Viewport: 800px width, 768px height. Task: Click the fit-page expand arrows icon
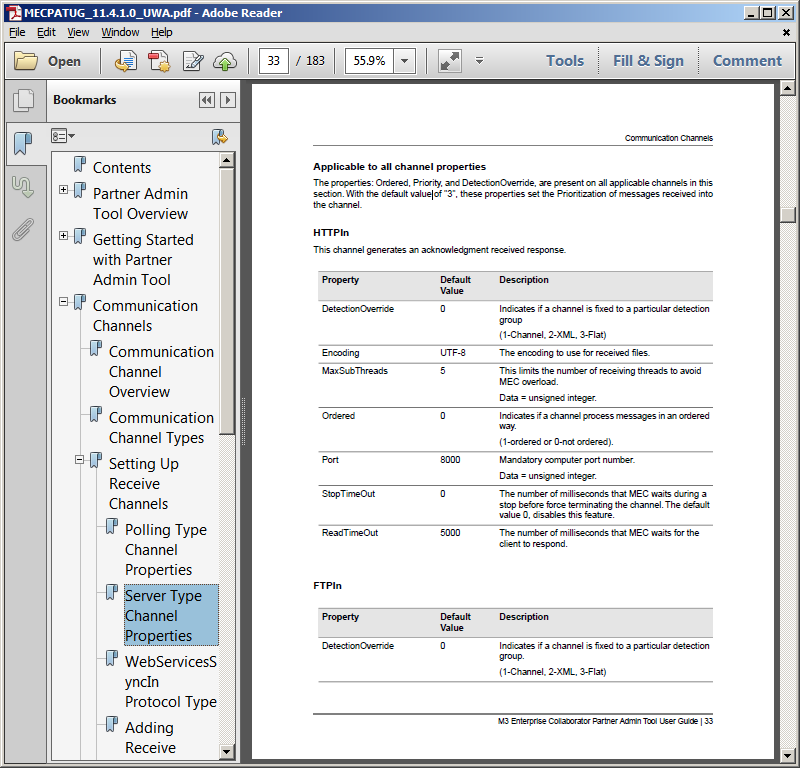point(449,61)
